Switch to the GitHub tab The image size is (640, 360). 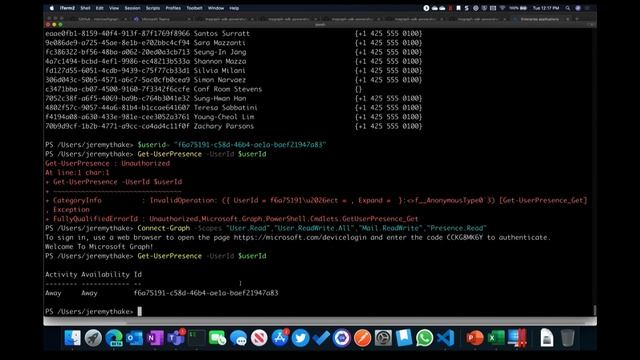pyautogui.click(x=100, y=19)
